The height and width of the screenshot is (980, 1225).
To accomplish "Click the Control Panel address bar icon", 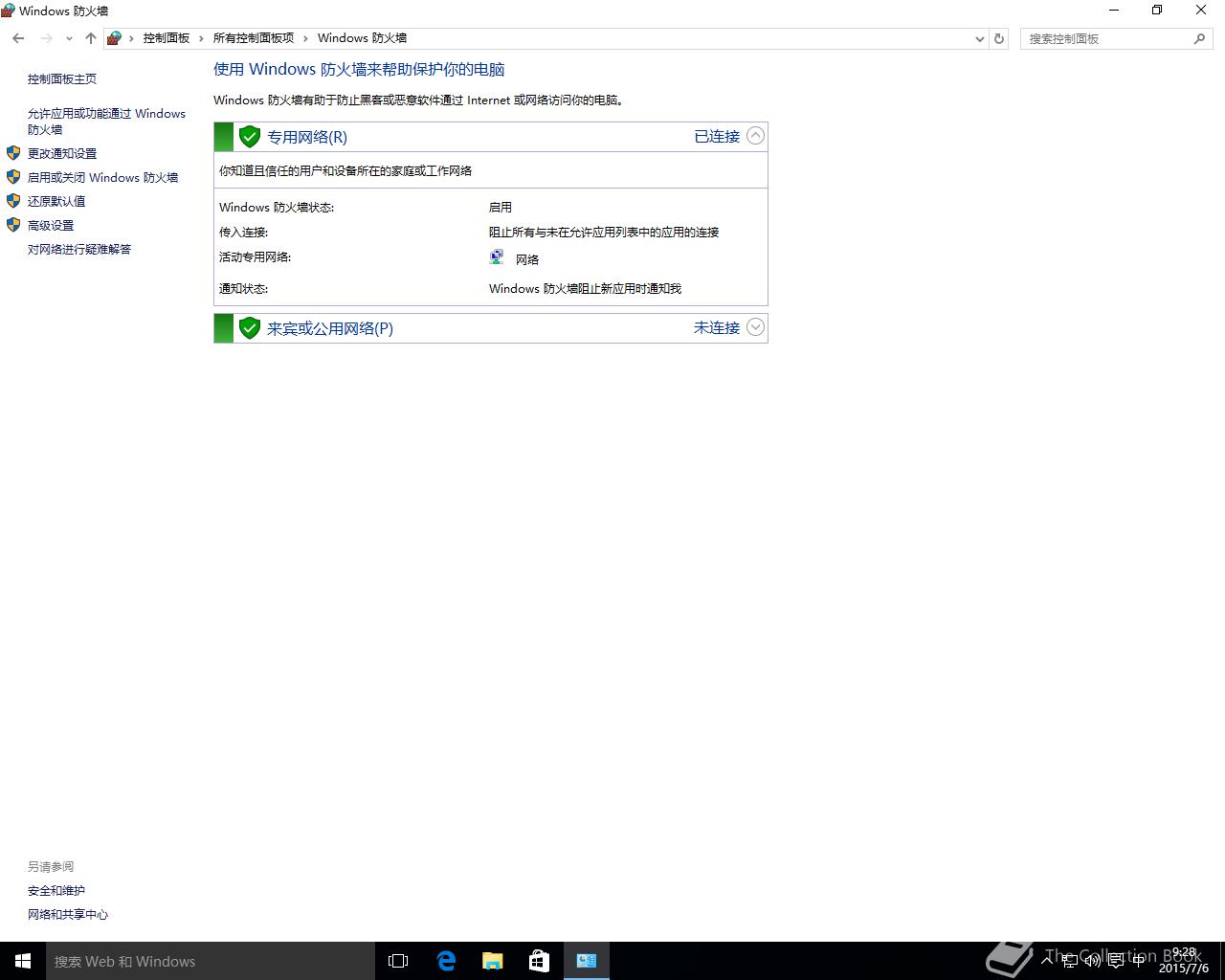I will coord(115,38).
